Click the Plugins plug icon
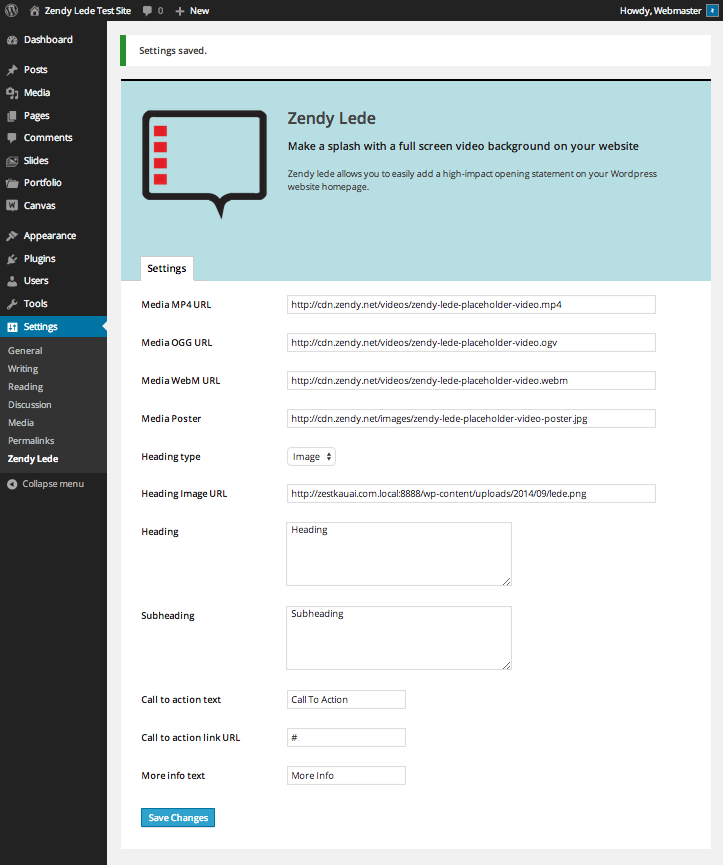 [12, 259]
